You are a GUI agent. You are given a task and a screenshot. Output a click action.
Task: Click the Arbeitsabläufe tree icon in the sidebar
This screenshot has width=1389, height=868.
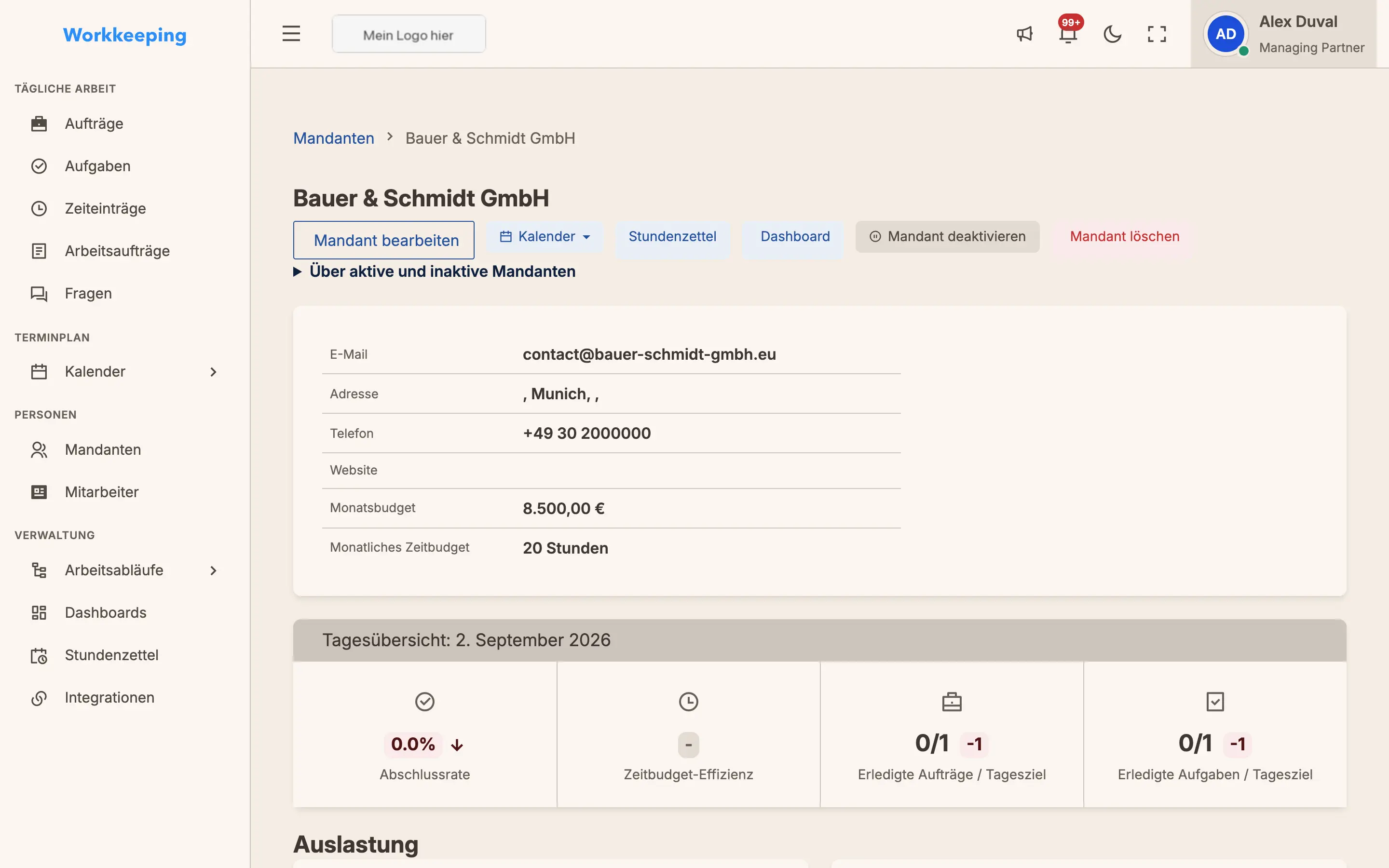tap(39, 570)
